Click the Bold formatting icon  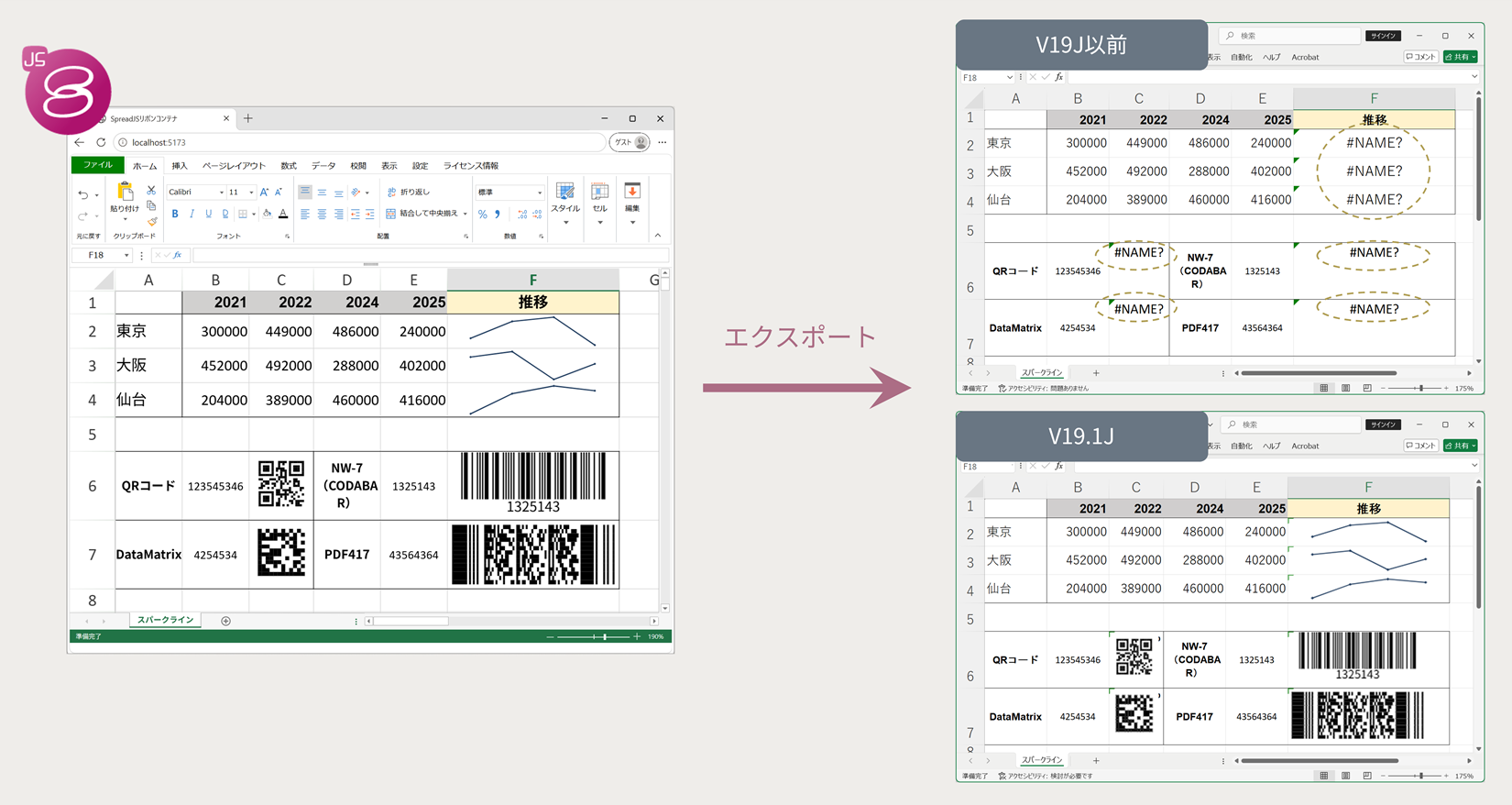[x=175, y=214]
